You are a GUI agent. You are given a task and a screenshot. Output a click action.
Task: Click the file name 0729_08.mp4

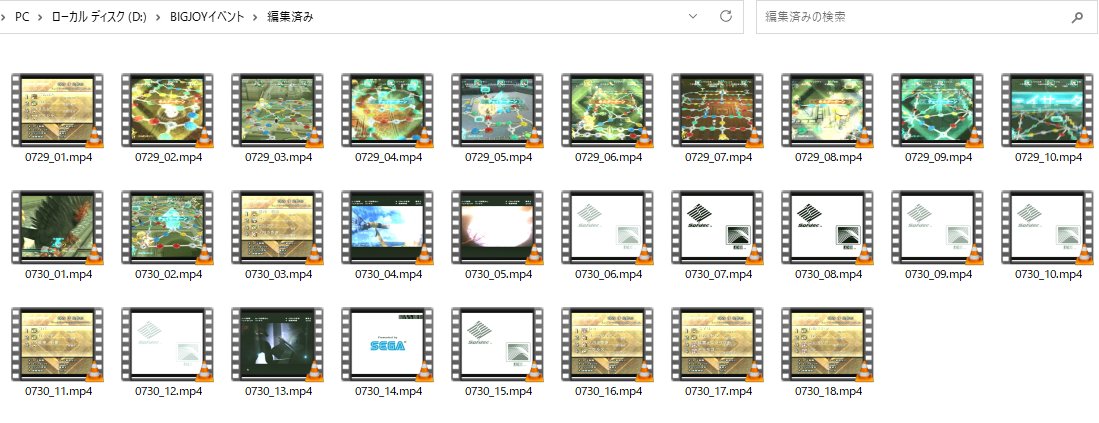point(828,158)
